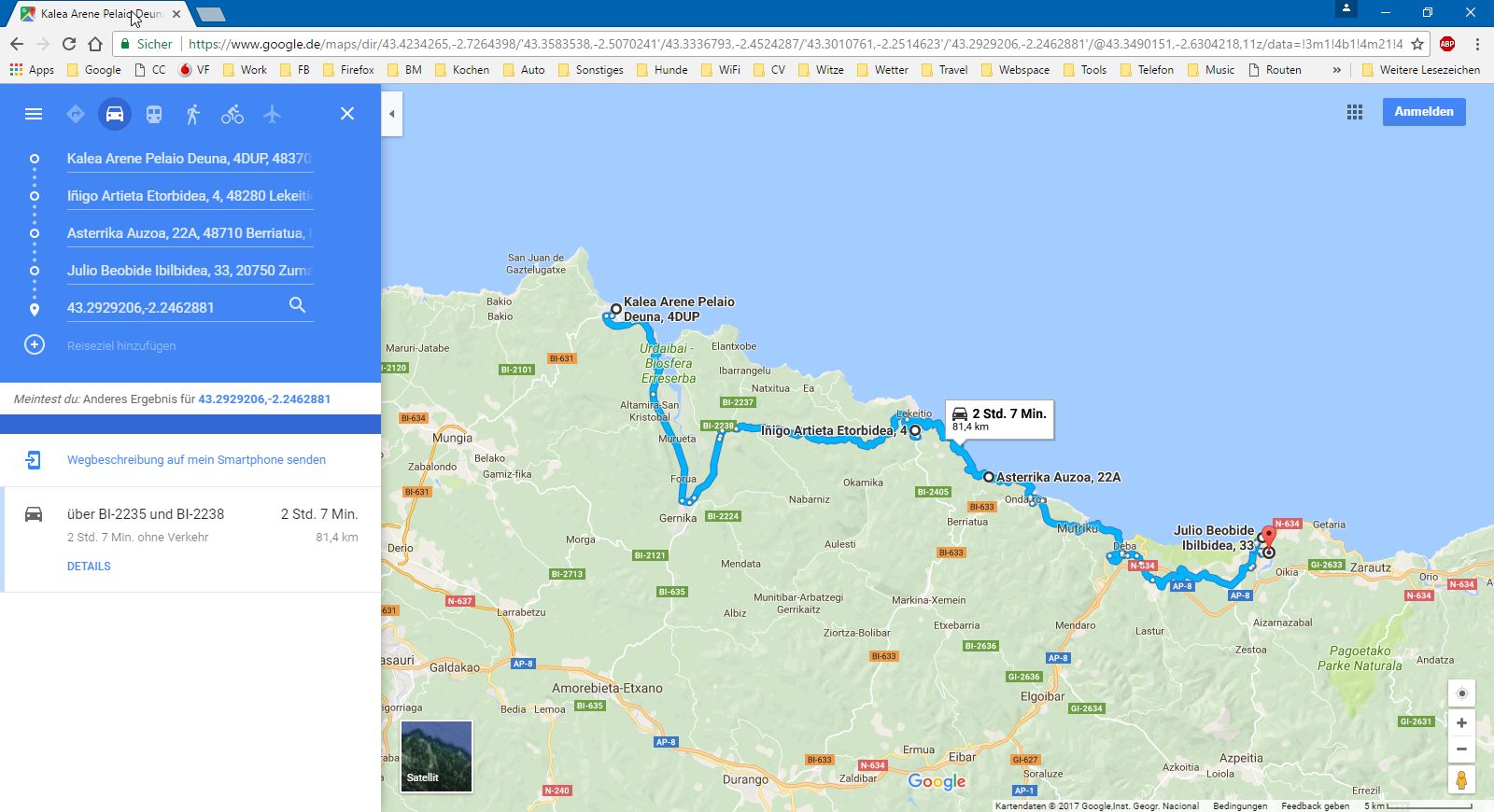Viewport: 1494px width, 812px height.
Task: Edit Kalea Arene Pelaio Deuna start field
Action: 190,159
